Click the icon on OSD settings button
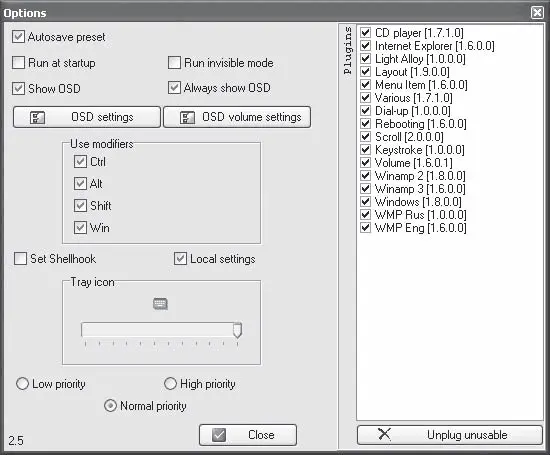 [x=37, y=118]
